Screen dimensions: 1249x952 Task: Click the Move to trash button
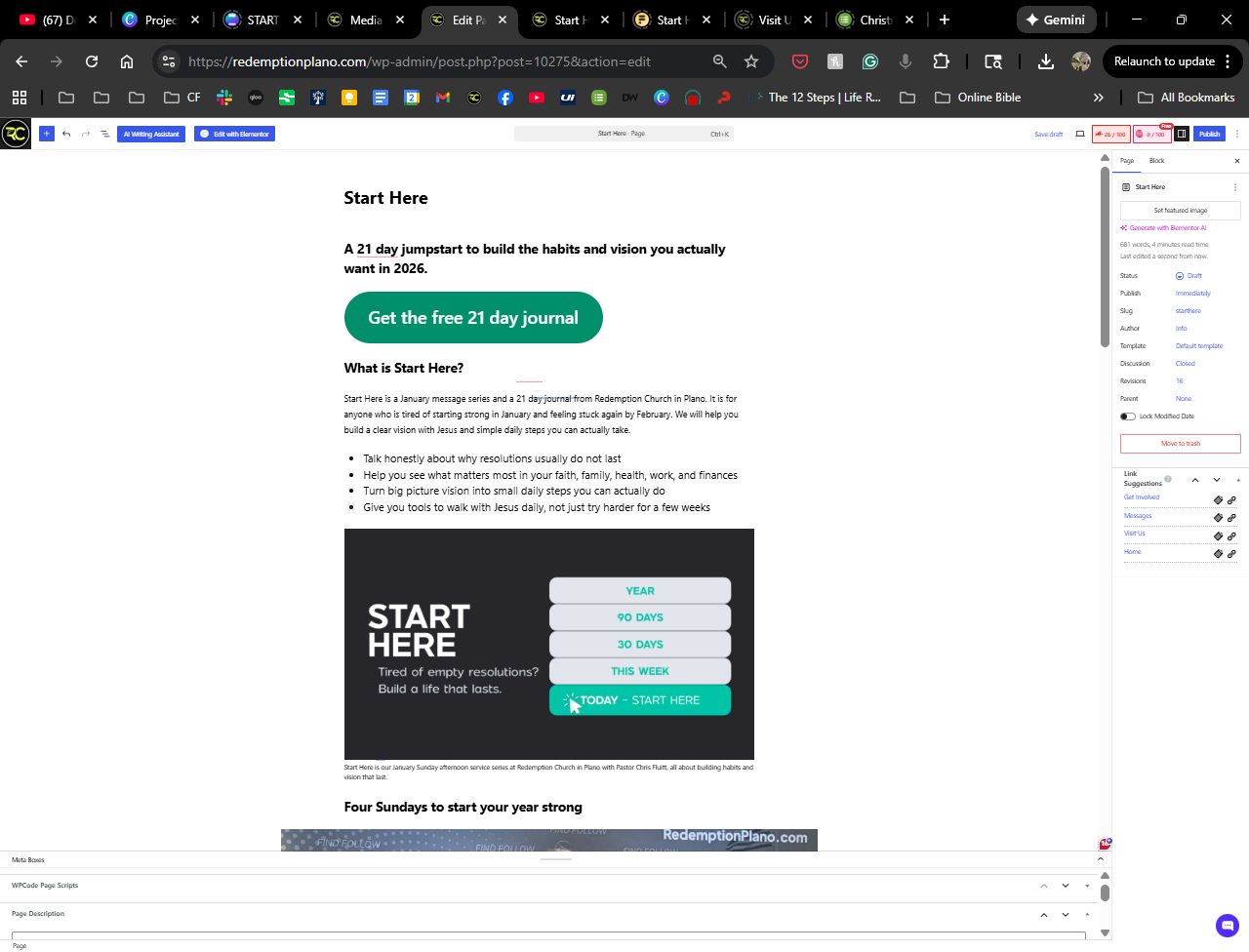(1180, 444)
